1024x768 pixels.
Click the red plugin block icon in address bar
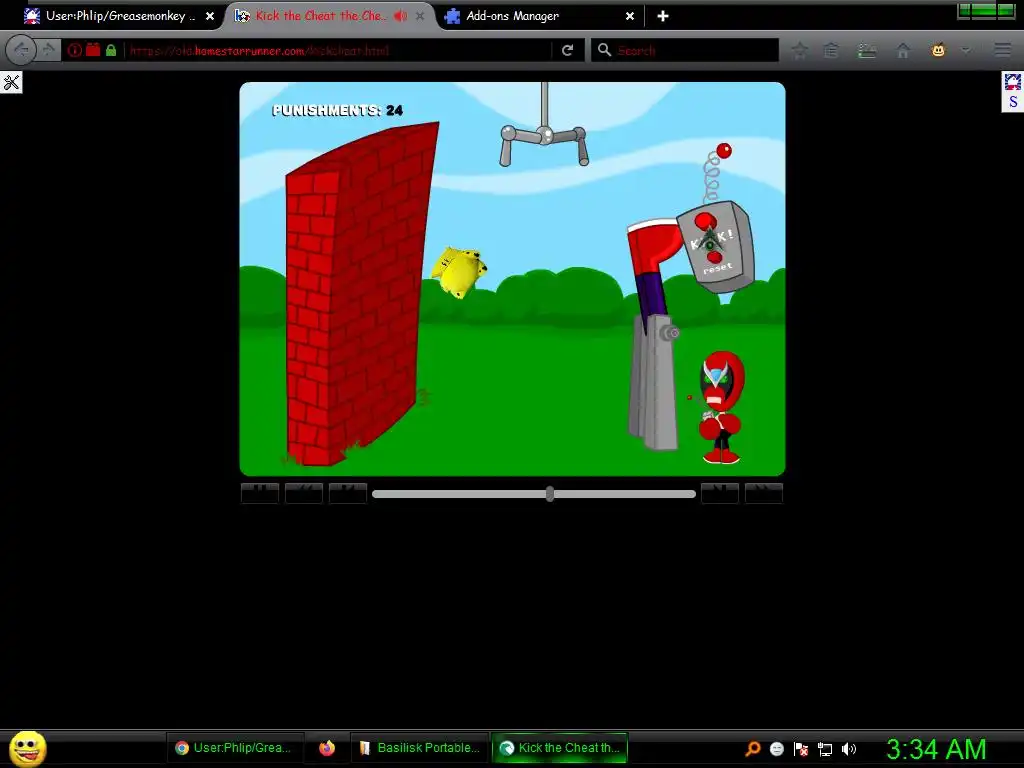(93, 50)
